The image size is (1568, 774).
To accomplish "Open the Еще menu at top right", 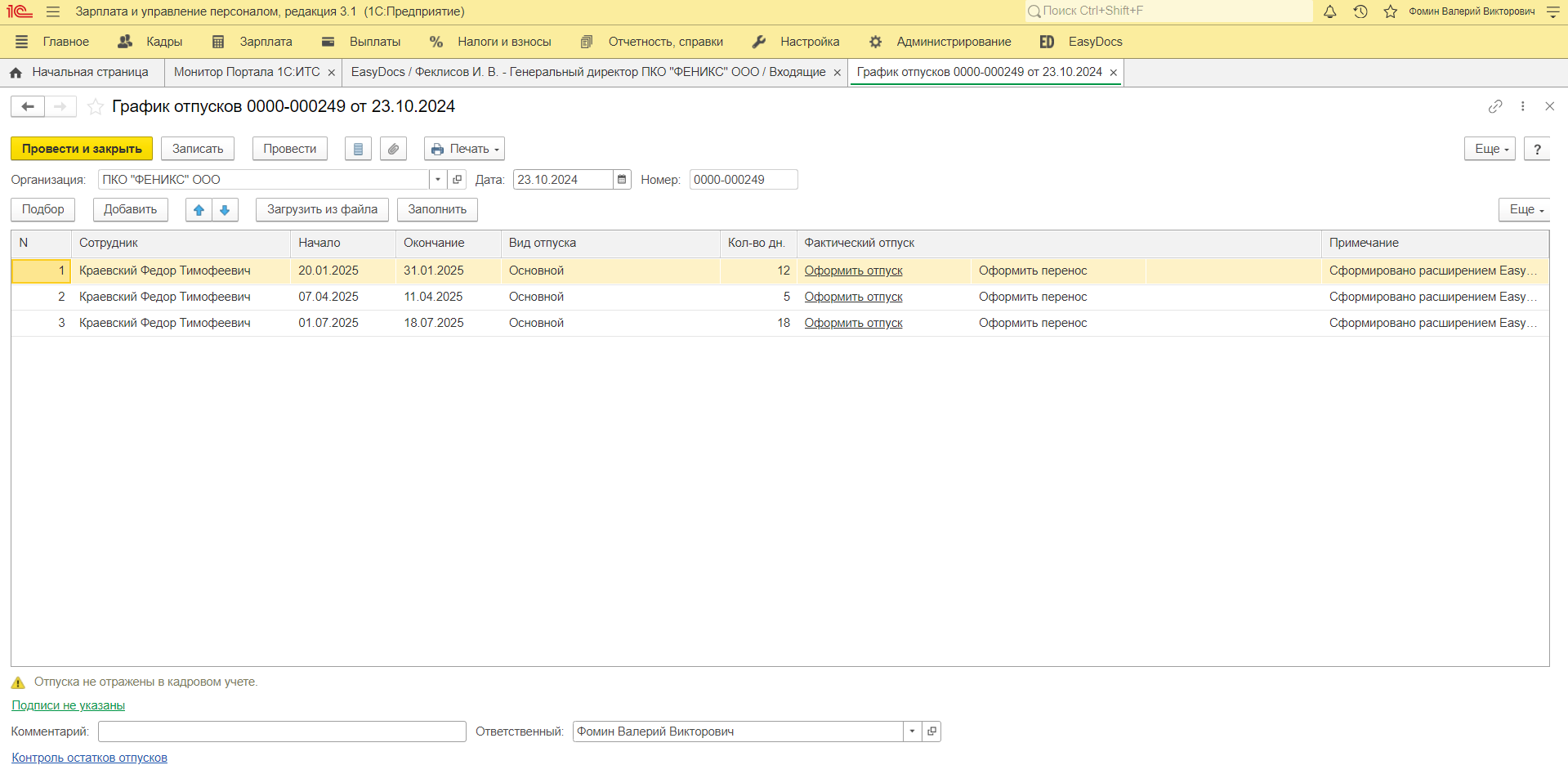I will (1490, 149).
